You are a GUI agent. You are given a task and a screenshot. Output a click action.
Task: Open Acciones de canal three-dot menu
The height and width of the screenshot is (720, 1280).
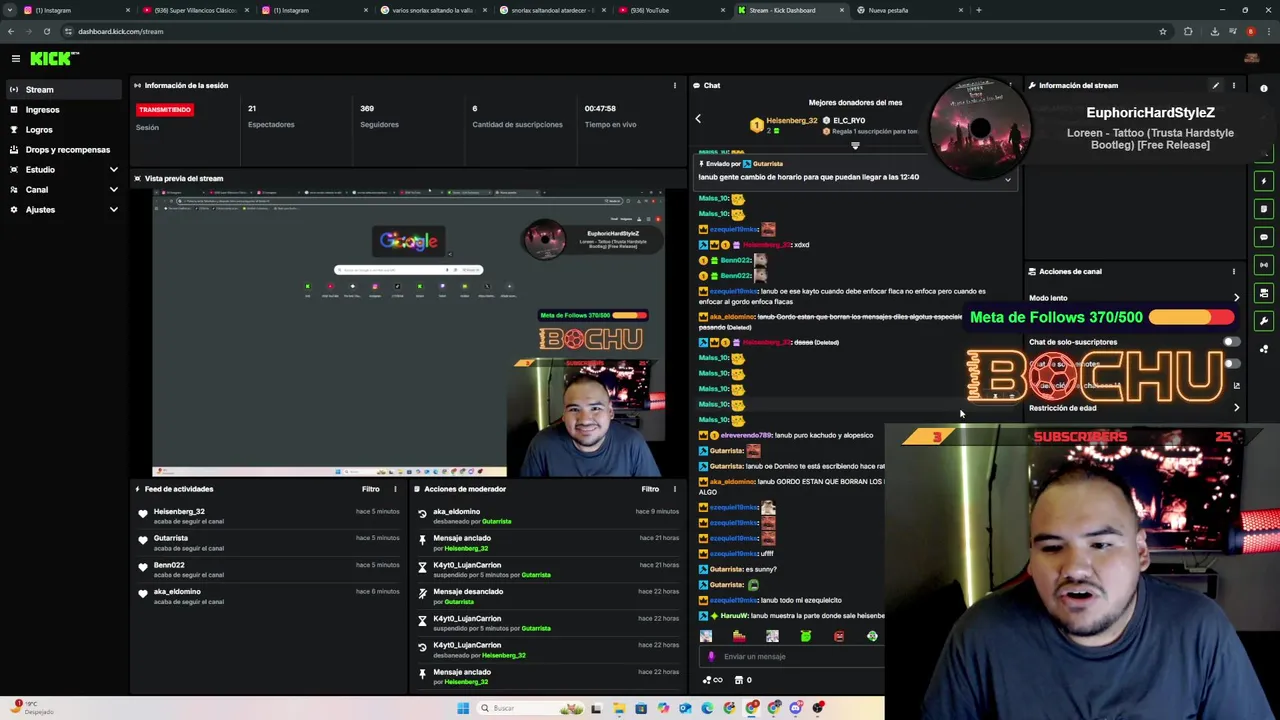tap(1233, 271)
